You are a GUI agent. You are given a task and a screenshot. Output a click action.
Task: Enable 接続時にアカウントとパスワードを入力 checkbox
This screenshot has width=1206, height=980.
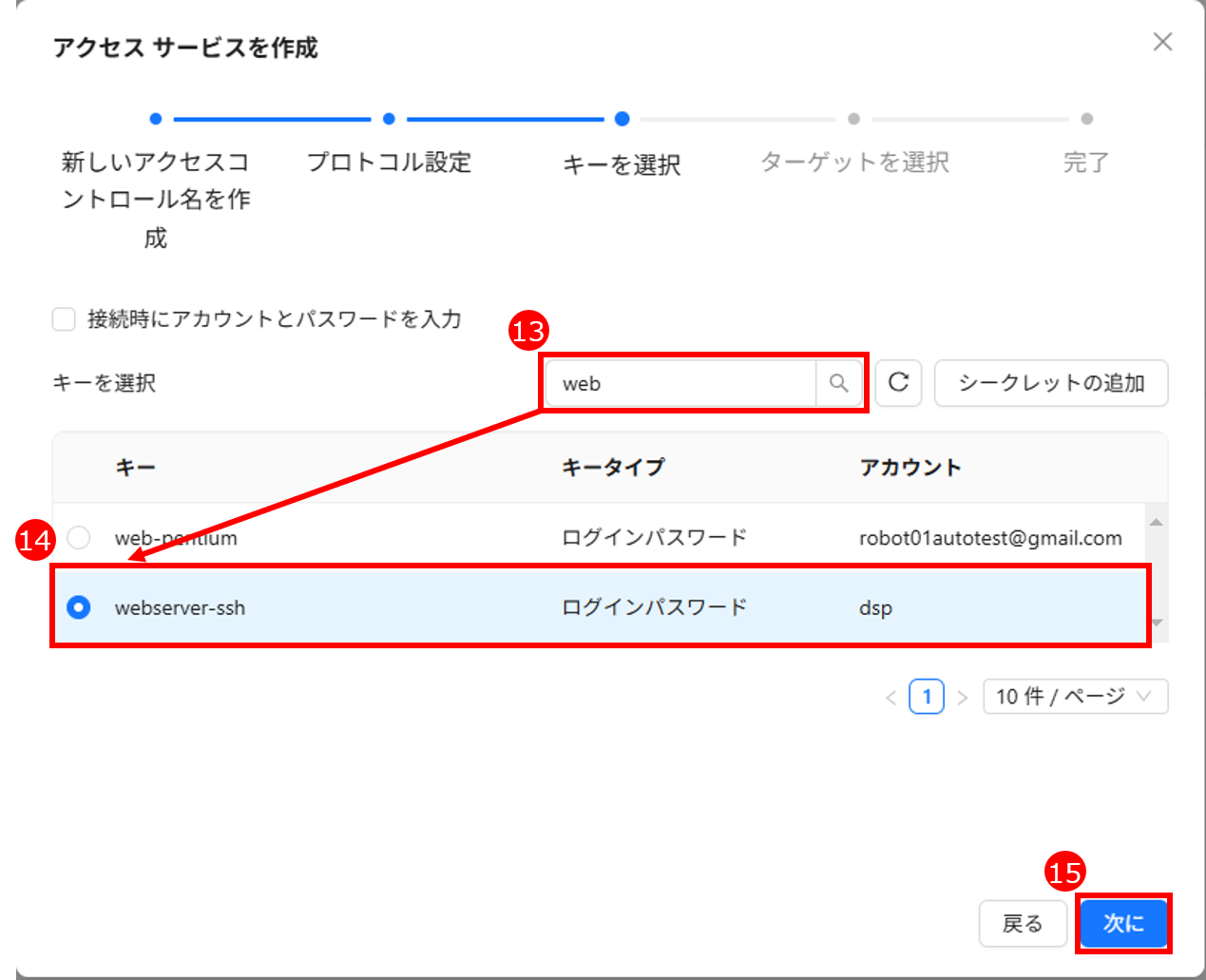[x=64, y=319]
